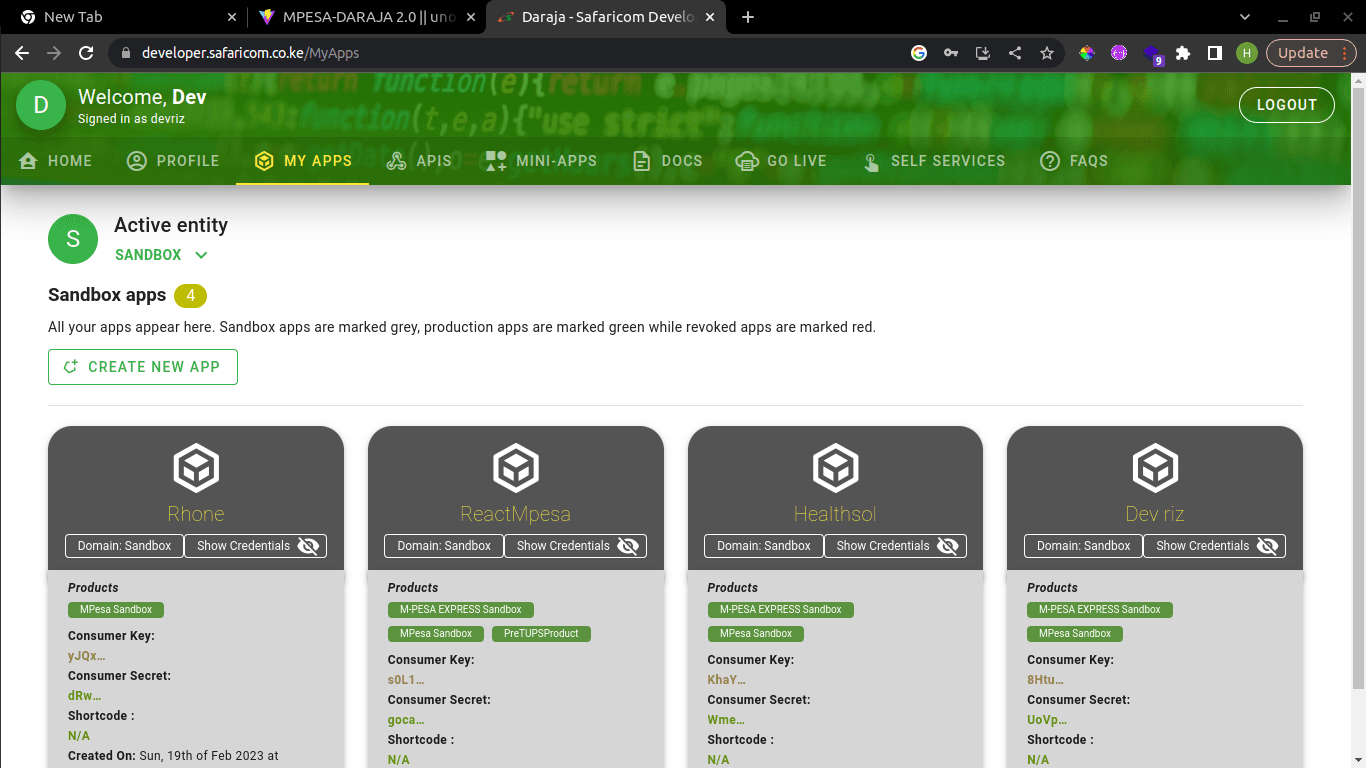Click the share icon in address bar
Image resolution: width=1366 pixels, height=768 pixels.
(1015, 53)
